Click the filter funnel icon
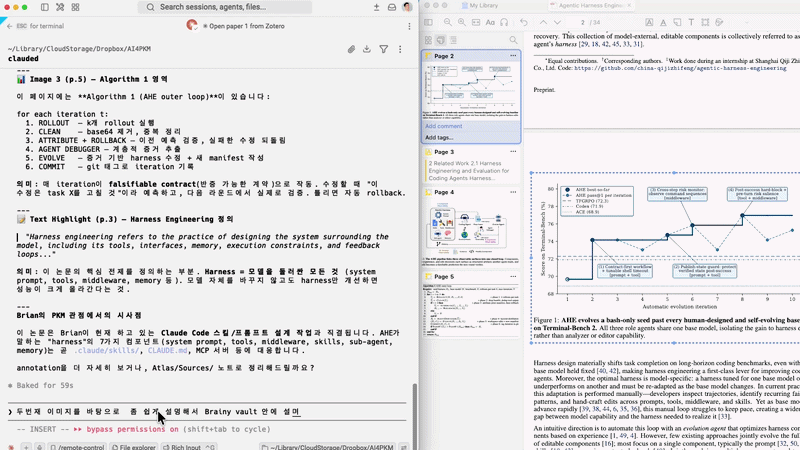The width and height of the screenshot is (800, 450). pyautogui.click(x=384, y=49)
